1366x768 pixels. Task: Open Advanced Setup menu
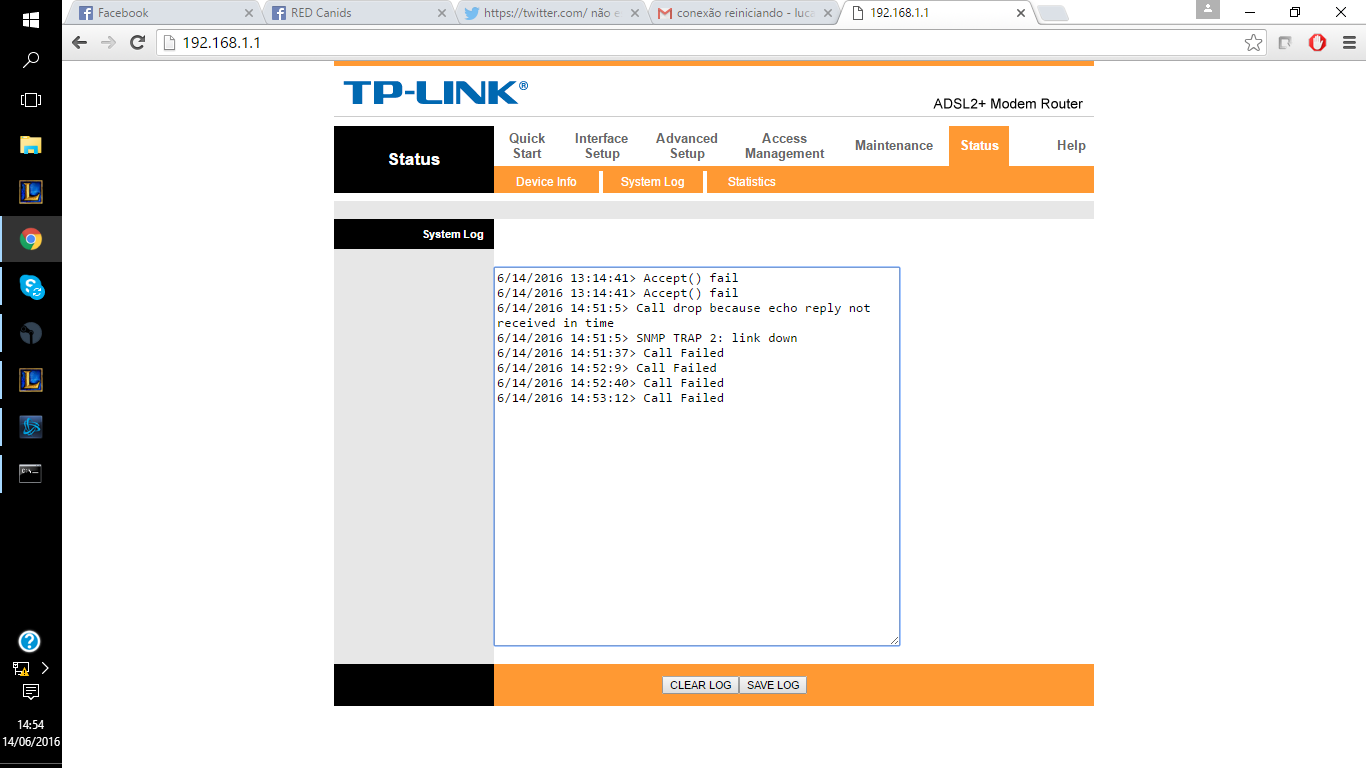(x=687, y=146)
